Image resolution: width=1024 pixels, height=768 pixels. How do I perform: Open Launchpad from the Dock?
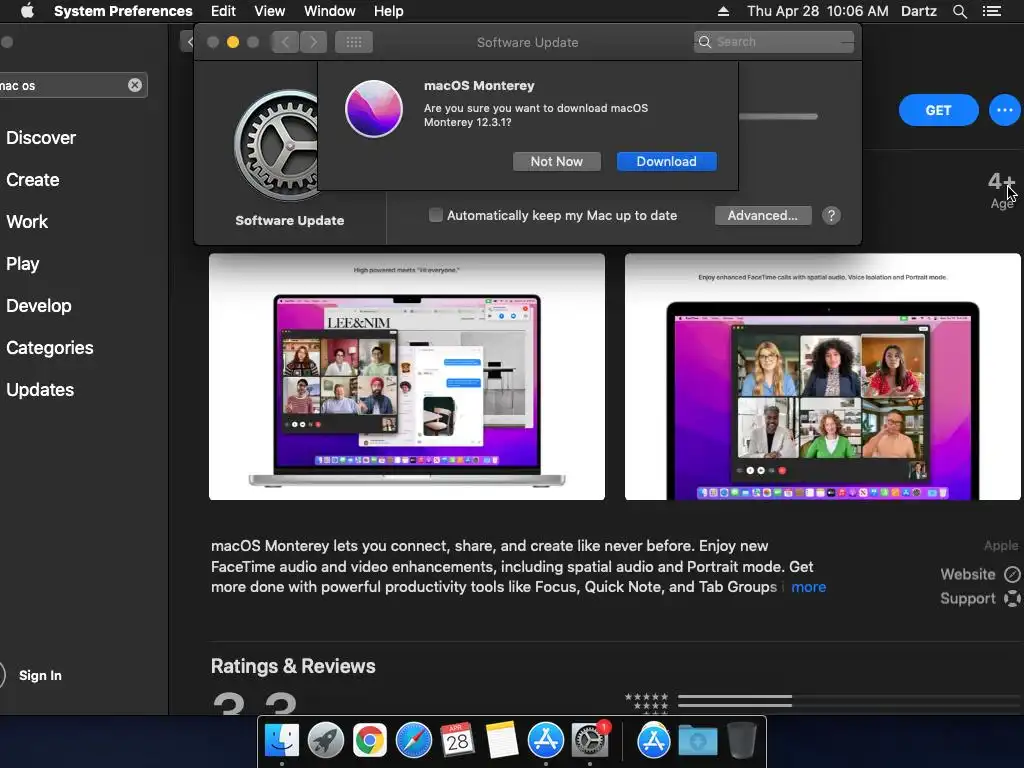pyautogui.click(x=325, y=741)
